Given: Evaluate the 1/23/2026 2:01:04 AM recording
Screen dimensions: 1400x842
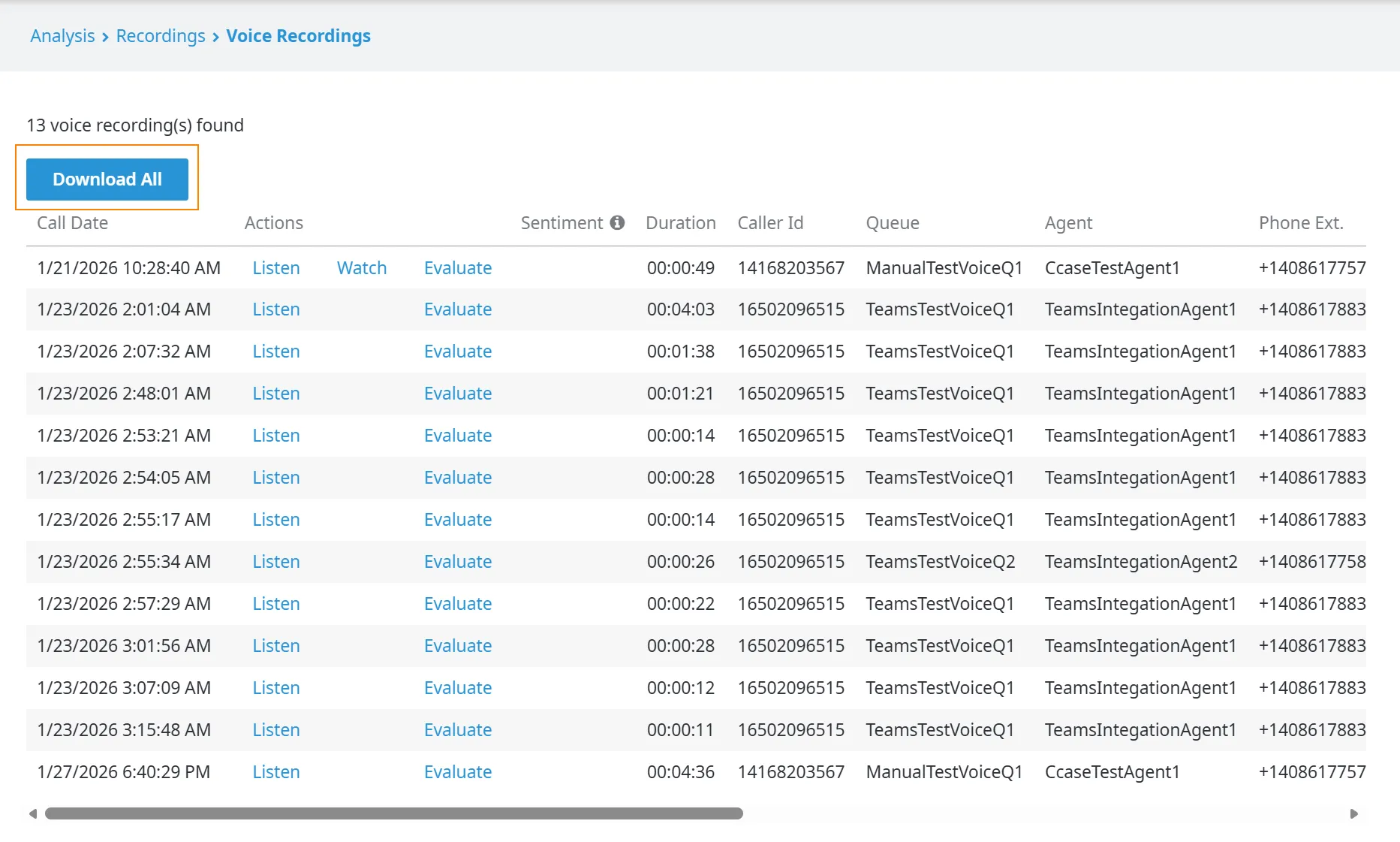Looking at the screenshot, I should (x=458, y=309).
